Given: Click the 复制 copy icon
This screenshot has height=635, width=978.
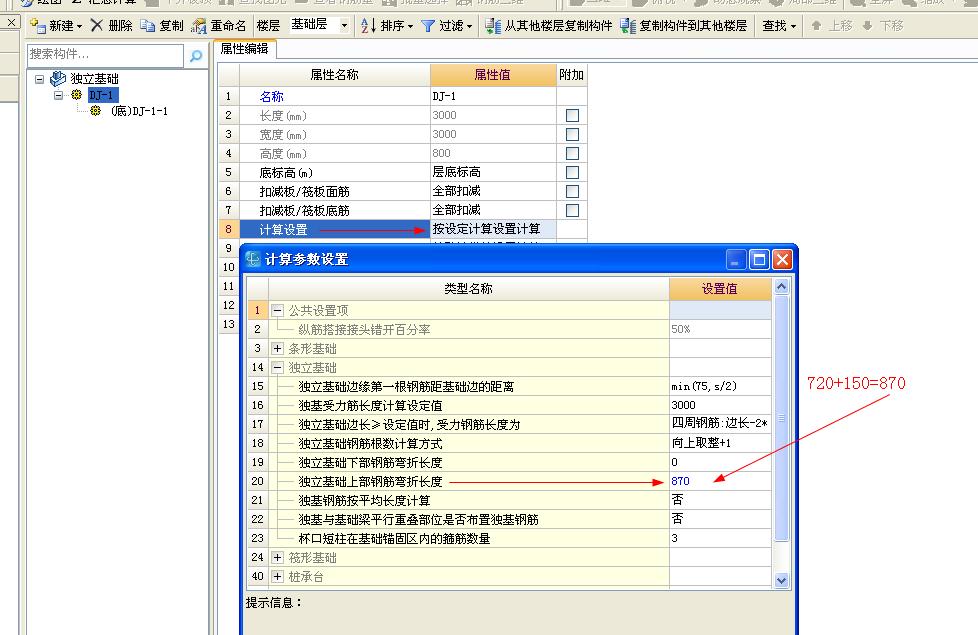Looking at the screenshot, I should coord(148,26).
